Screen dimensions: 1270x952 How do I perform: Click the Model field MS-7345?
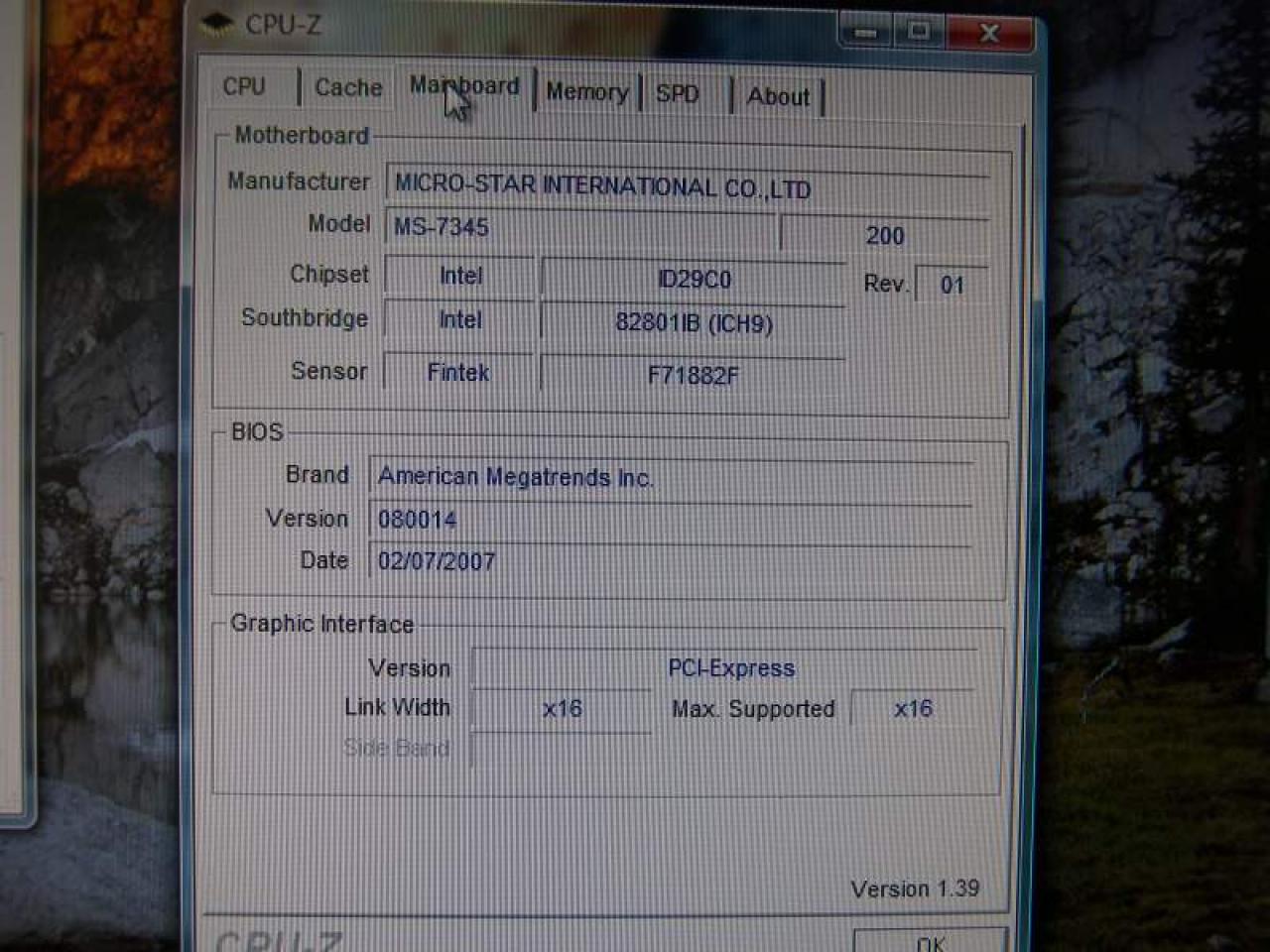click(580, 227)
